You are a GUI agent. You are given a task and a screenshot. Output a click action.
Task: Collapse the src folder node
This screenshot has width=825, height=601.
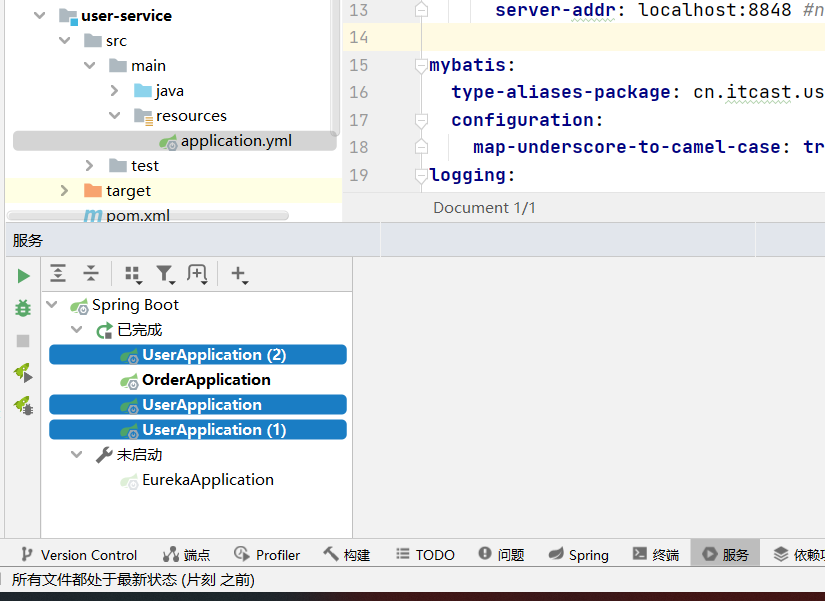coord(65,41)
